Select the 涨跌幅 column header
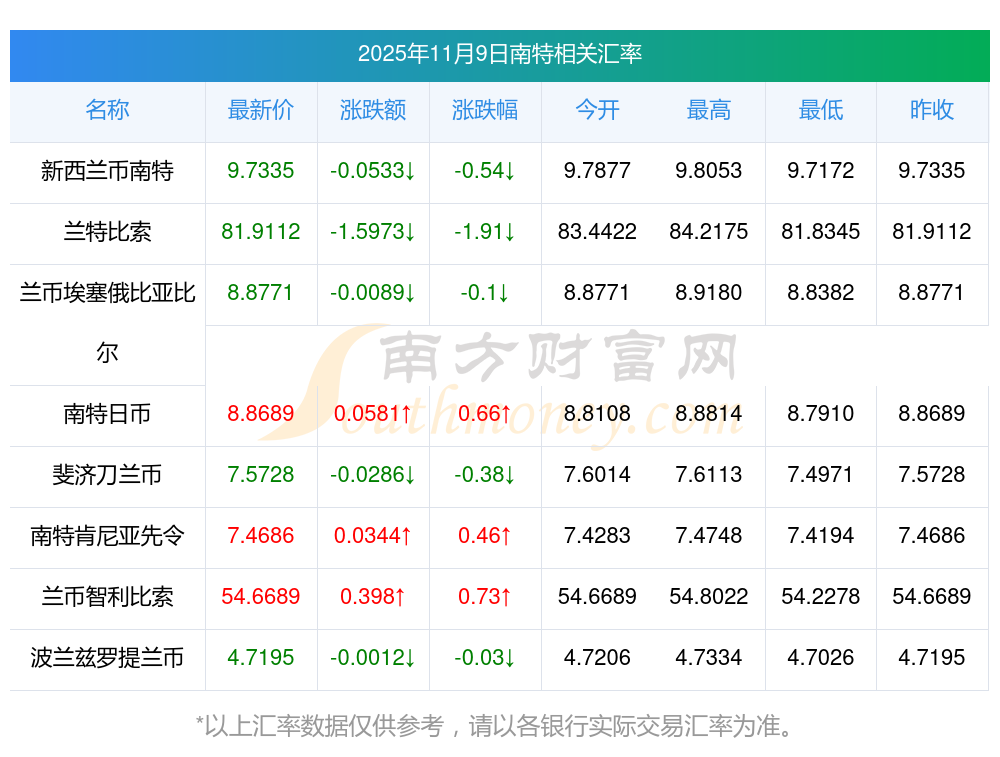The width and height of the screenshot is (1000, 757). pyautogui.click(x=485, y=111)
